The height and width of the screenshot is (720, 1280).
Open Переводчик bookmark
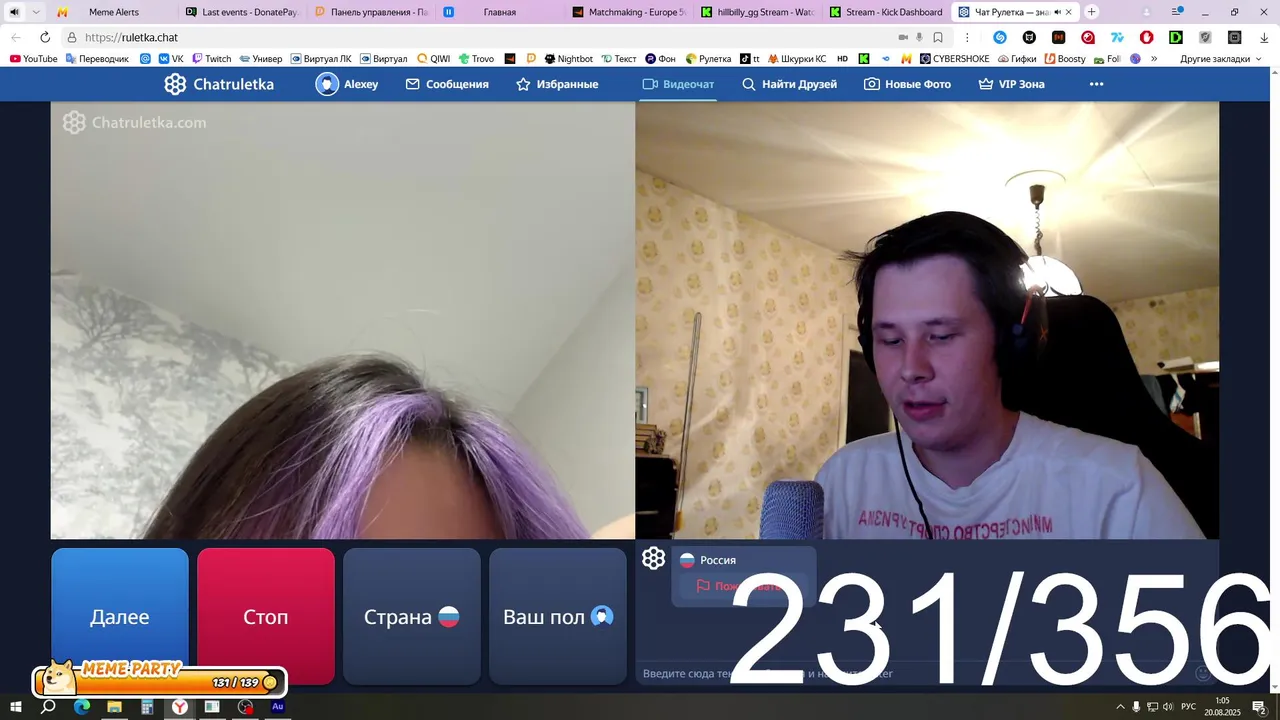point(97,59)
